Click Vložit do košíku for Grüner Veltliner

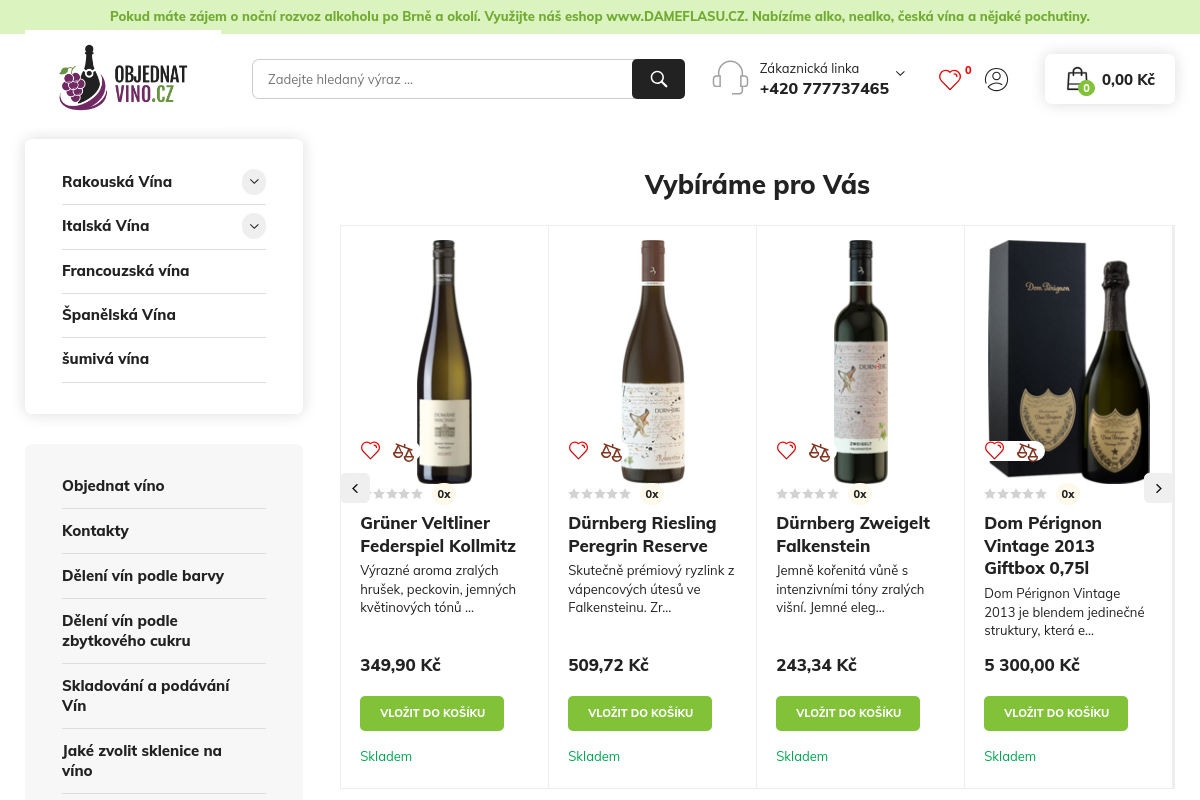click(x=432, y=713)
